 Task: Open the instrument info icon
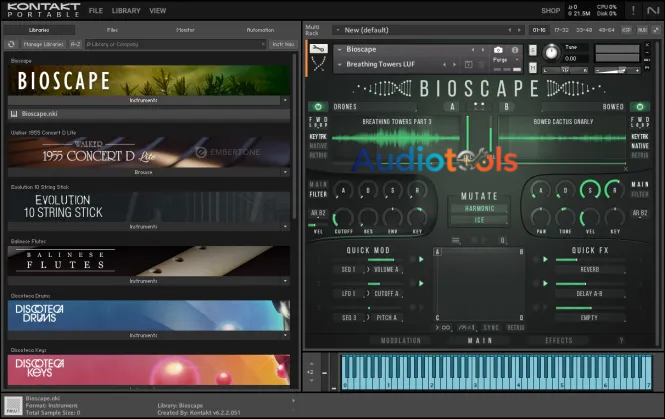tap(515, 50)
